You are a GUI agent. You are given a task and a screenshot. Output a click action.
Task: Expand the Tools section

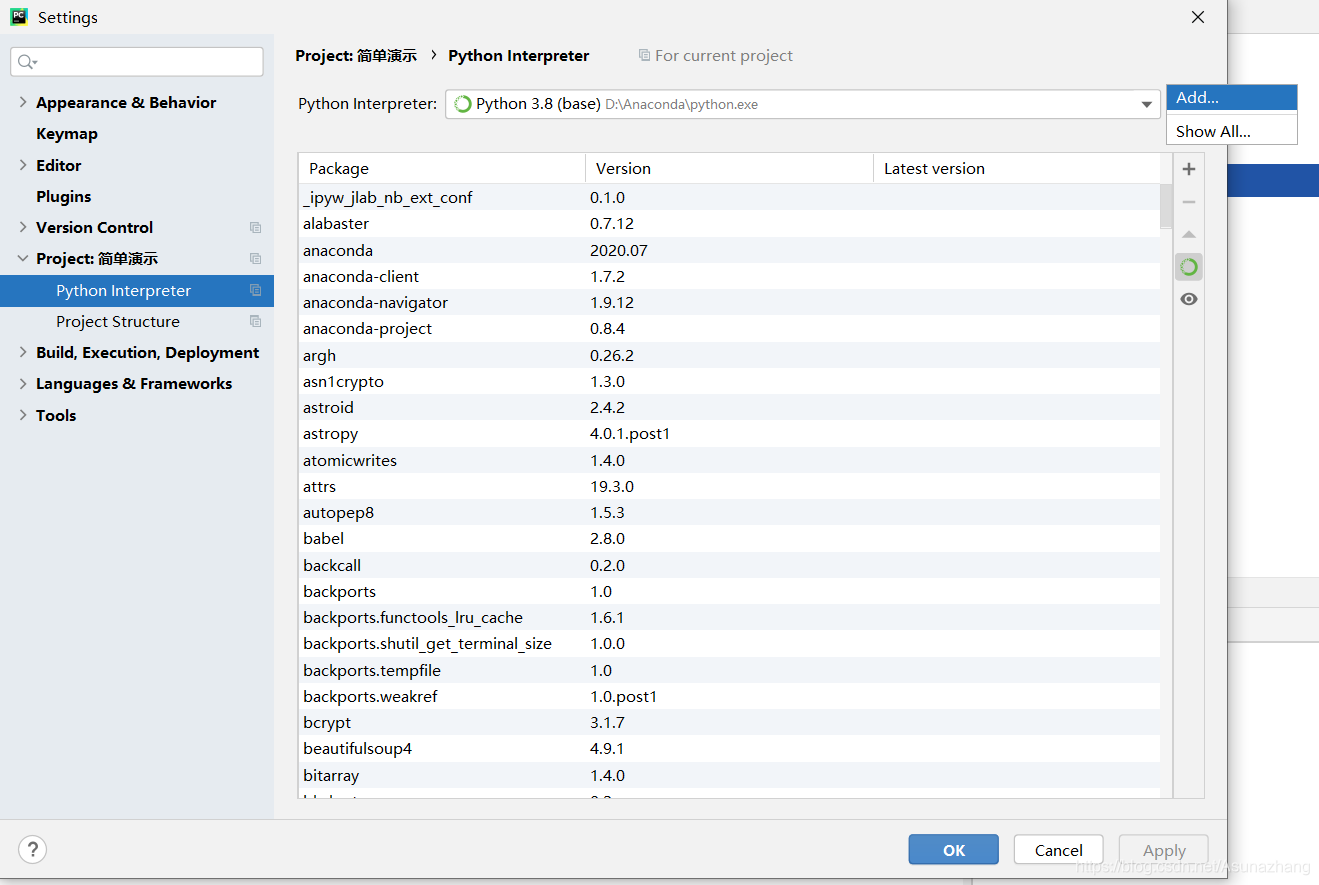pyautogui.click(x=23, y=415)
